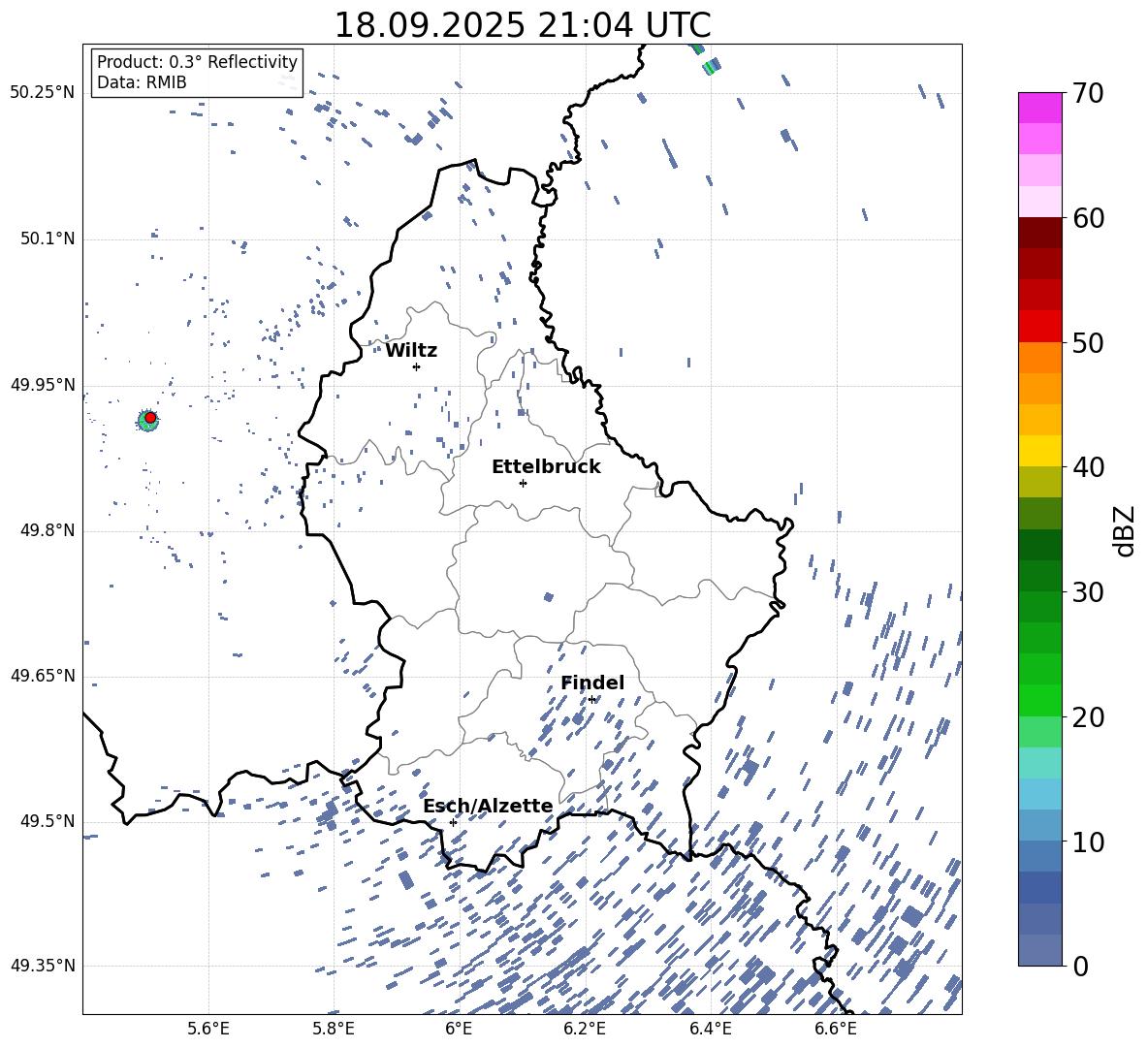Click the 5.8°E longitude label
The width and height of the screenshot is (1148, 1048).
(334, 1029)
